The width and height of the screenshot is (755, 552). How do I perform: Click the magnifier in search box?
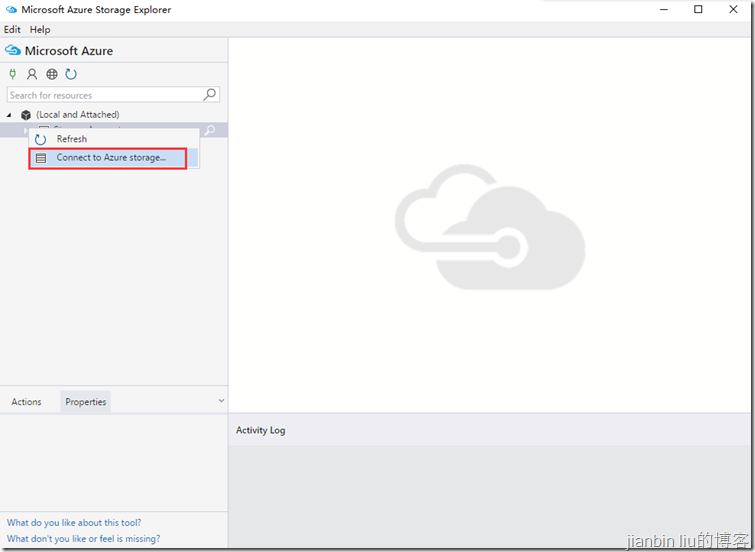click(209, 94)
